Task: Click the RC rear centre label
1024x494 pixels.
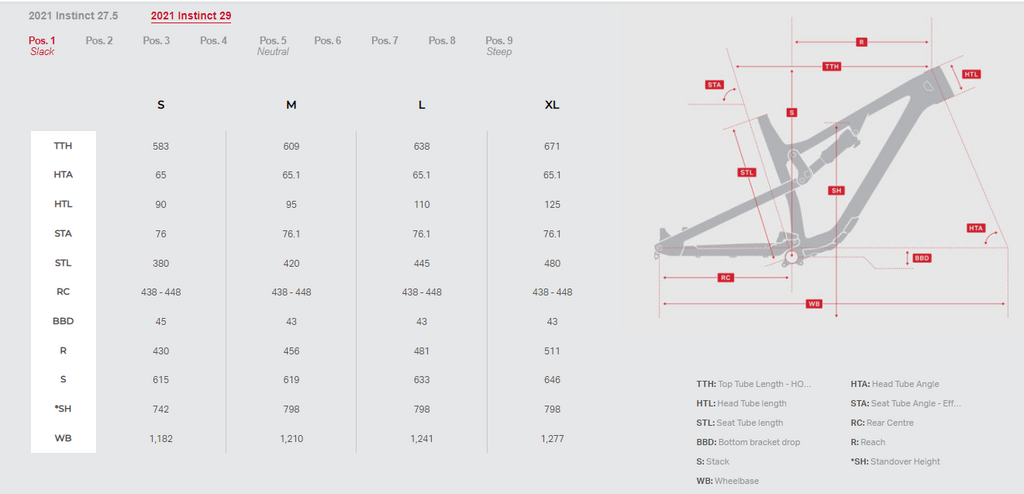Action: pos(726,278)
